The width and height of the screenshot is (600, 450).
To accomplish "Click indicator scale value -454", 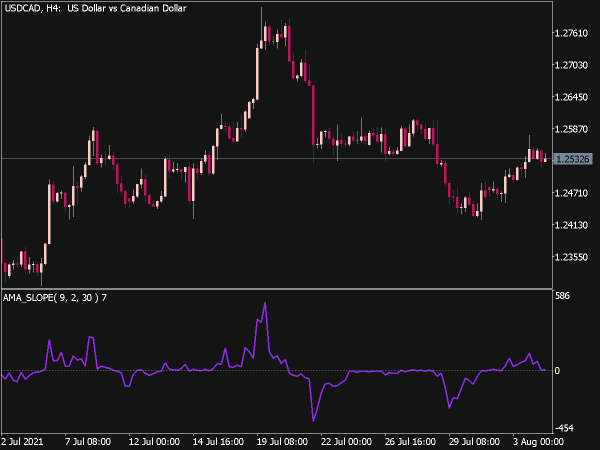I will (564, 428).
